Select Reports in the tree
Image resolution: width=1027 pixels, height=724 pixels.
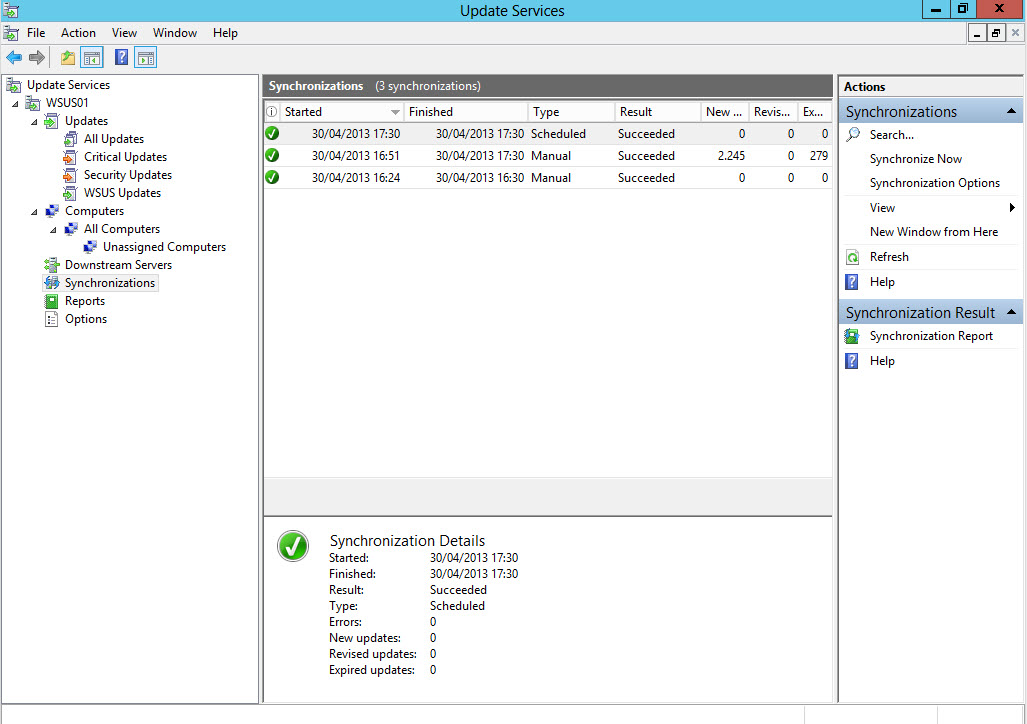pos(84,301)
